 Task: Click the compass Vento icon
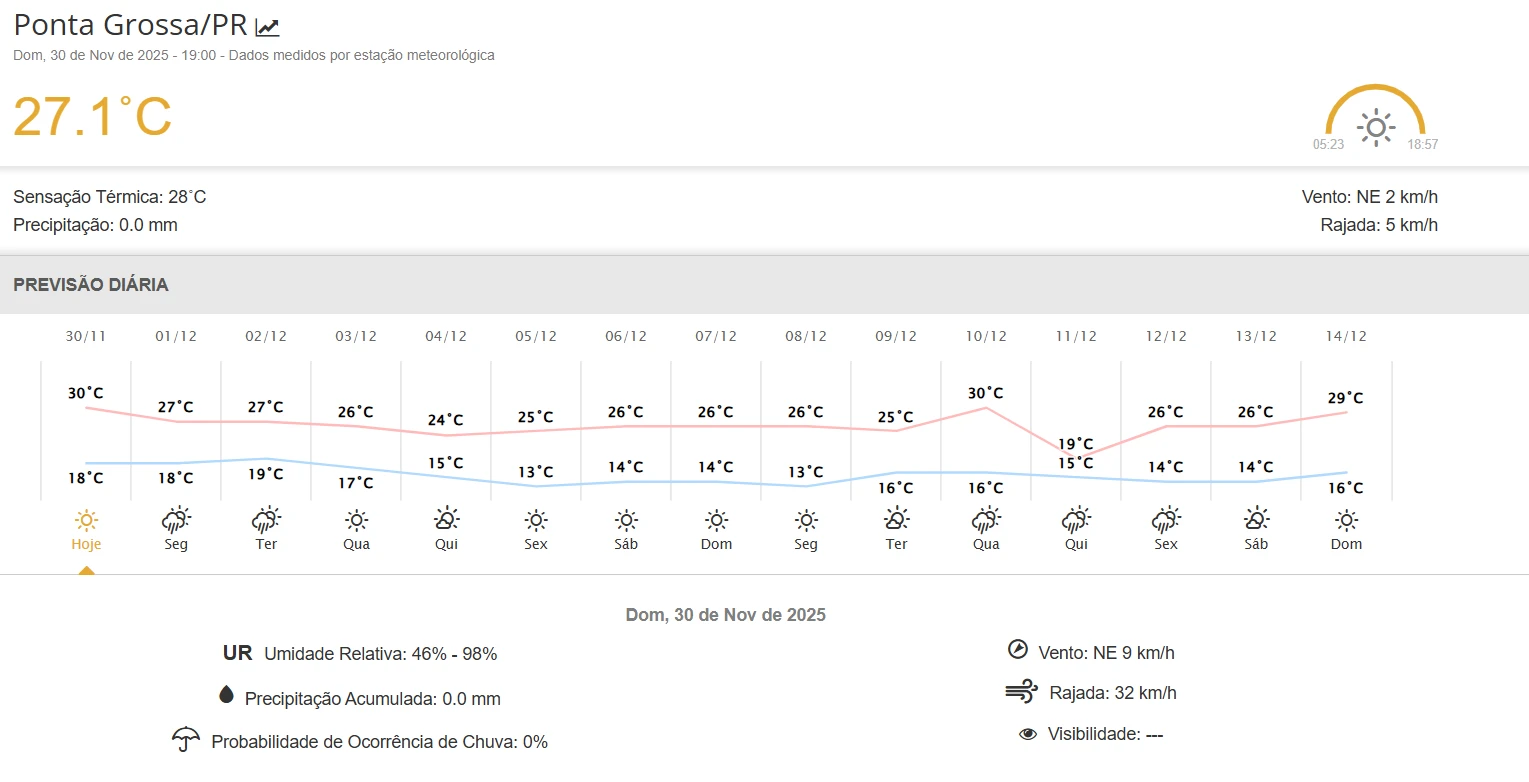(1018, 650)
